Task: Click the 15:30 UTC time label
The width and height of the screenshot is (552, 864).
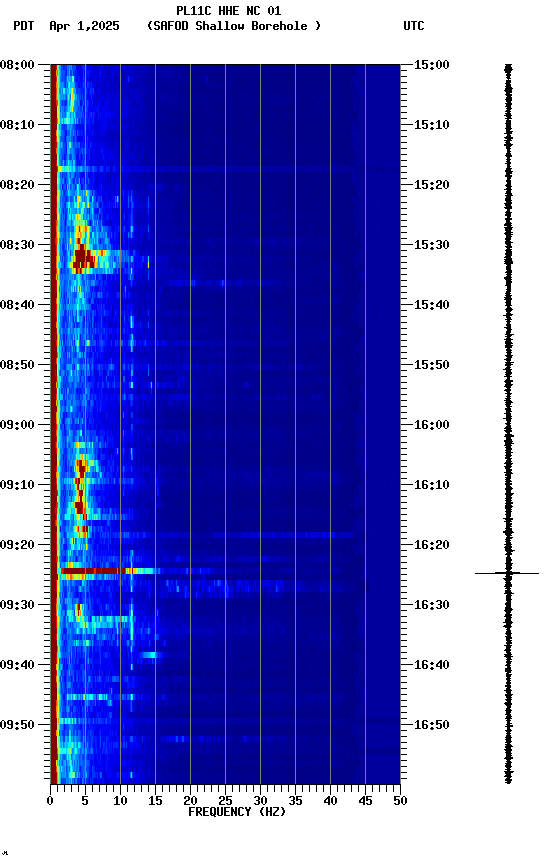Action: point(432,245)
